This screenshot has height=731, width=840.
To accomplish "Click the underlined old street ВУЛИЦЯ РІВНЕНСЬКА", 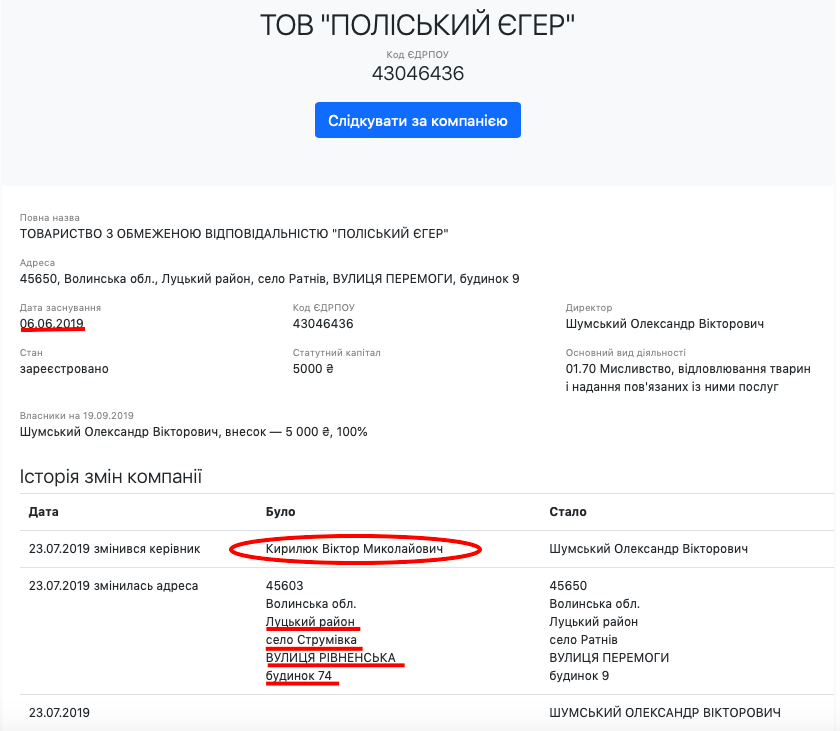I will (330, 658).
